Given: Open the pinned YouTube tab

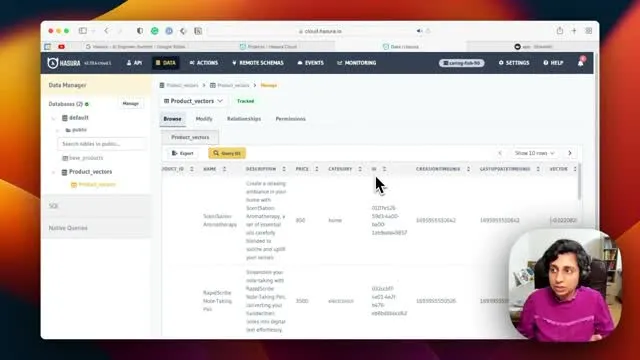Looking at the screenshot, I should (x=61, y=47).
